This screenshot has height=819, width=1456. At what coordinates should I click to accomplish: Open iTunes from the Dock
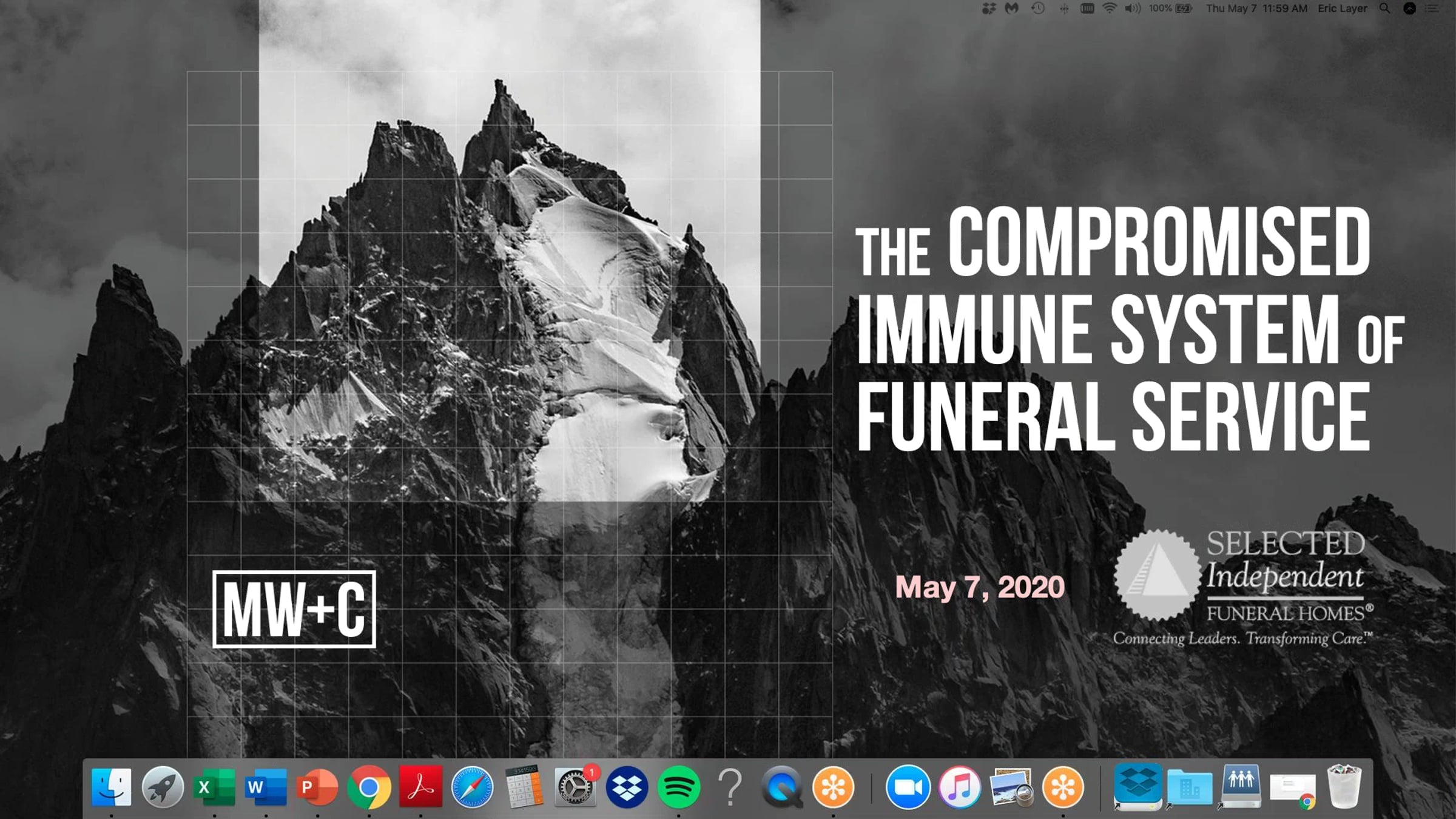(x=959, y=787)
